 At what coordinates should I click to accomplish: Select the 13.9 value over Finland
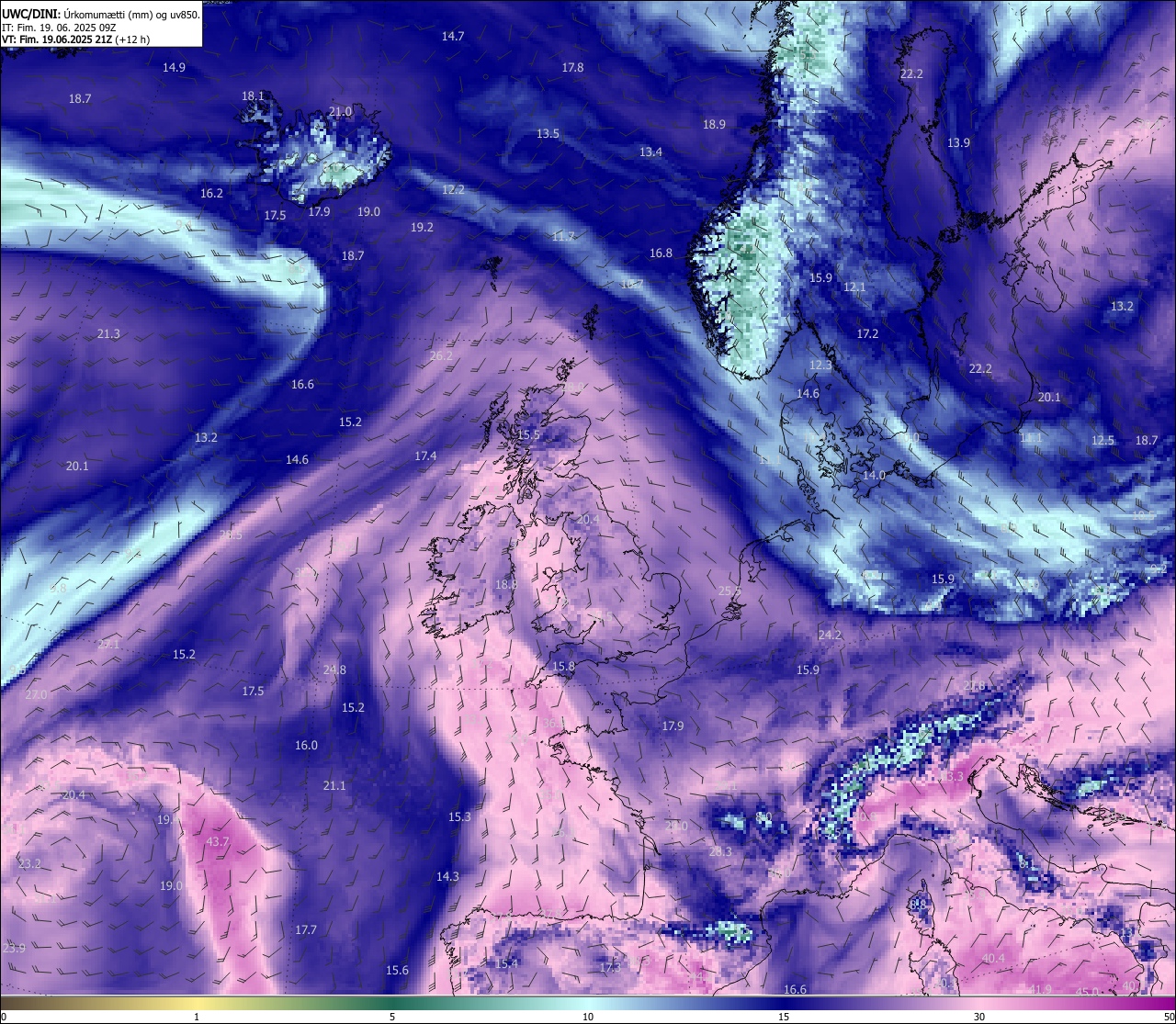pyautogui.click(x=958, y=142)
